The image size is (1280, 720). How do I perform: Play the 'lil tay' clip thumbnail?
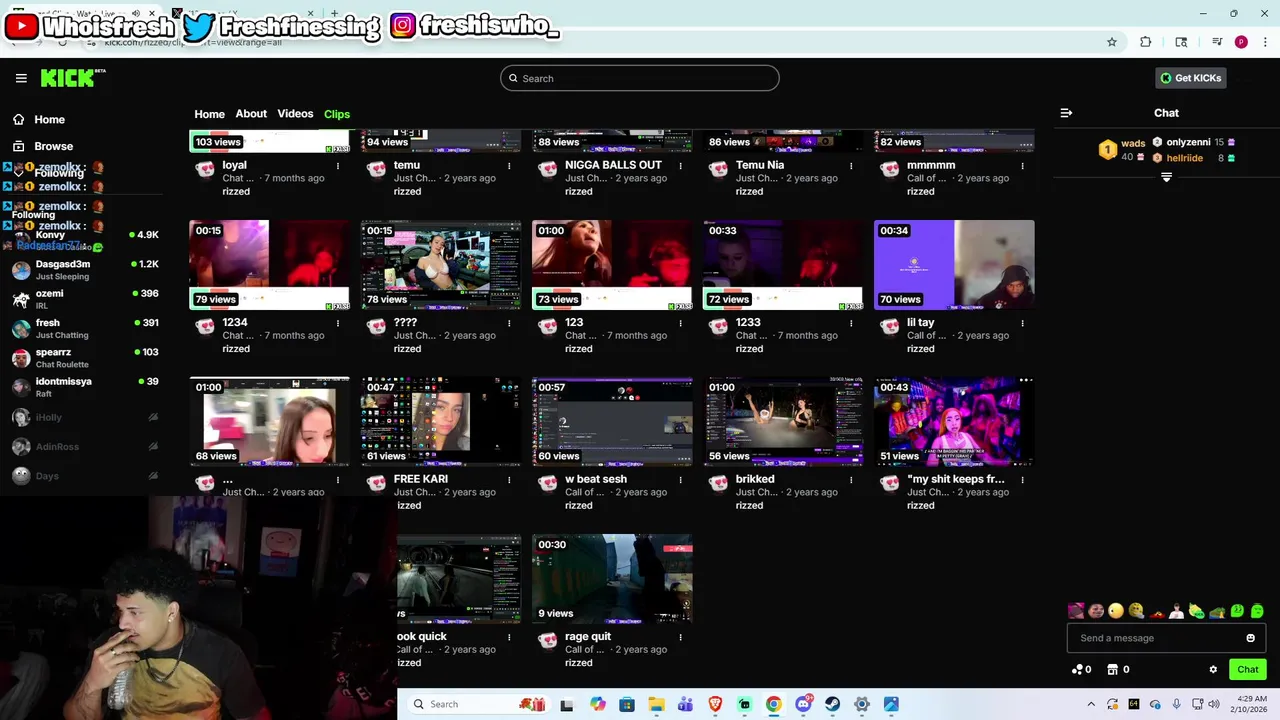click(x=954, y=265)
